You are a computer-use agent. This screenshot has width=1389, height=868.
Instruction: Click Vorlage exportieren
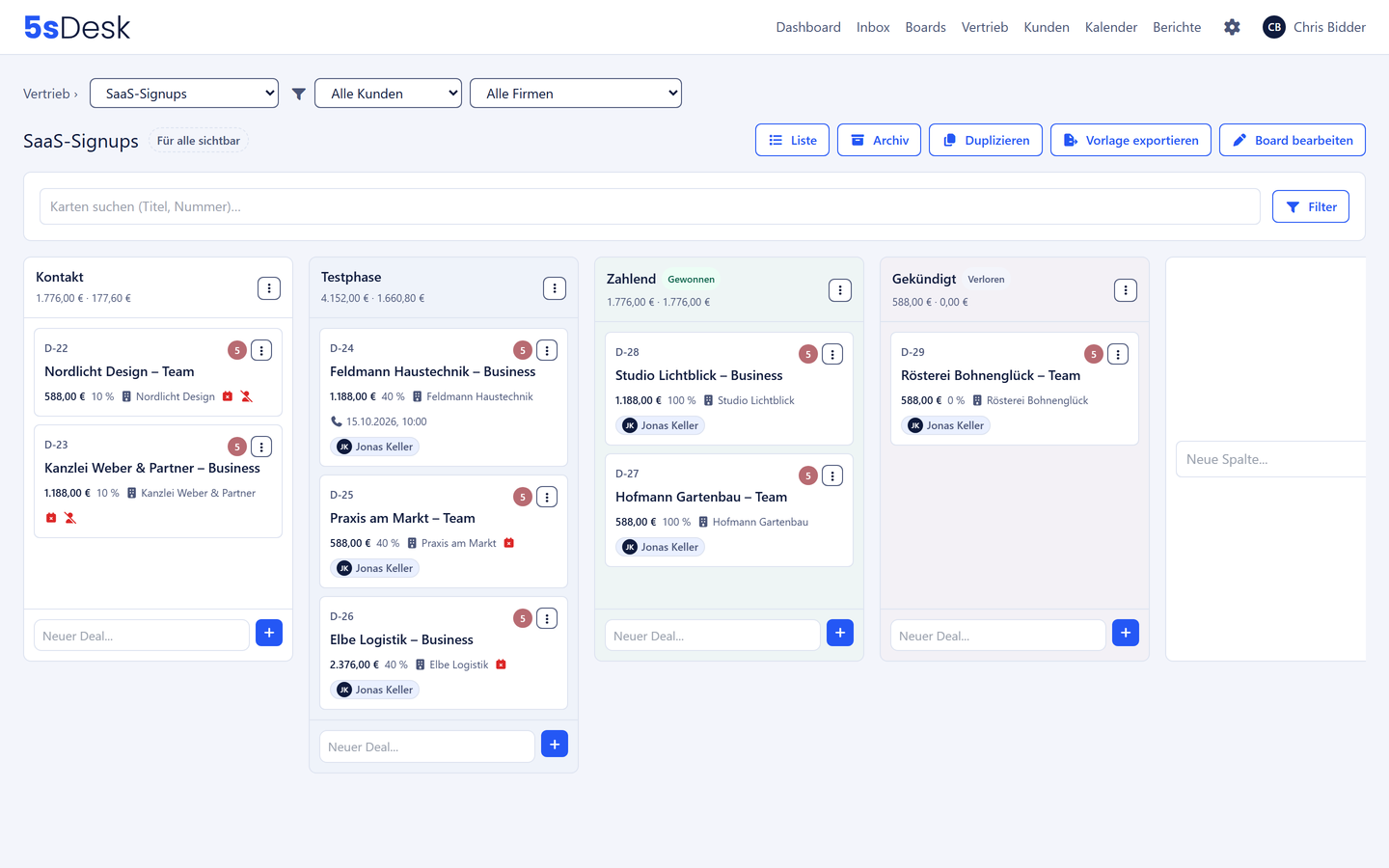pyautogui.click(x=1130, y=140)
